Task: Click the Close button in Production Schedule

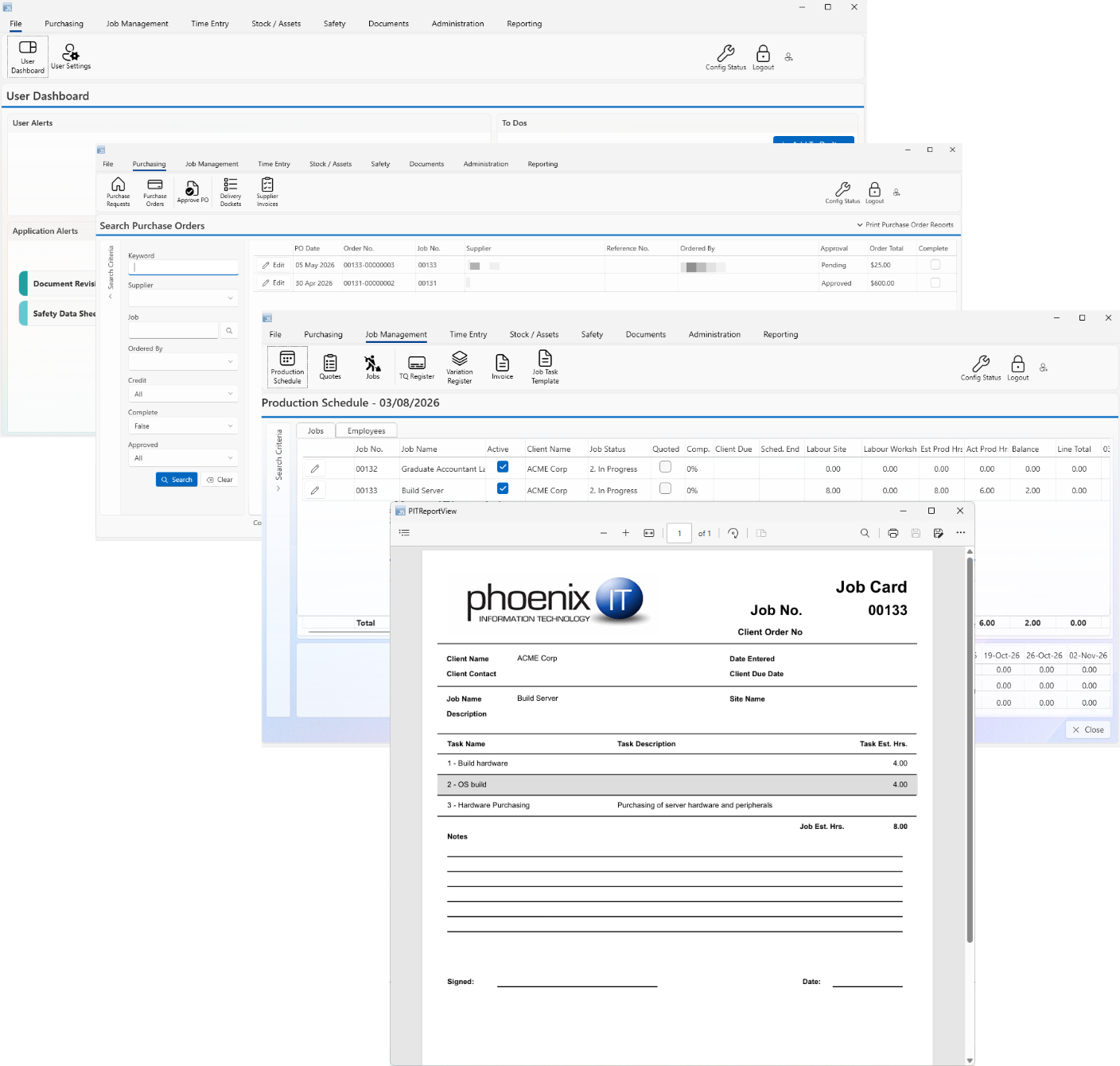Action: click(1088, 729)
